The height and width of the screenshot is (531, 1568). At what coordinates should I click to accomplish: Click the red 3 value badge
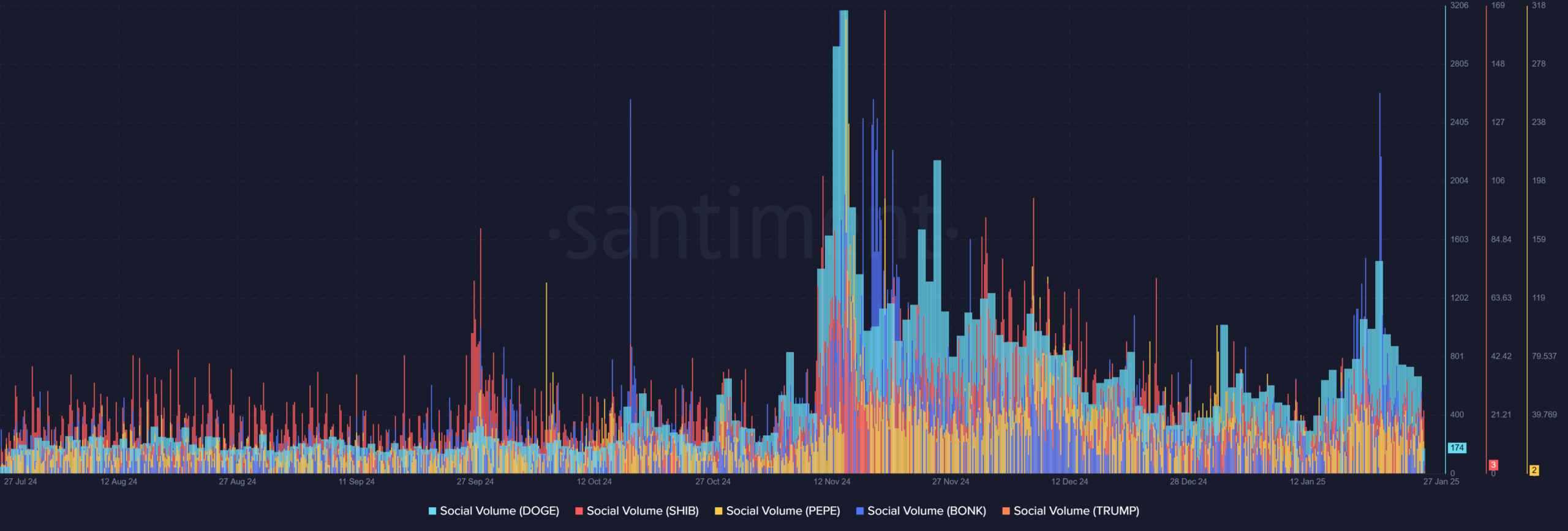click(1493, 465)
